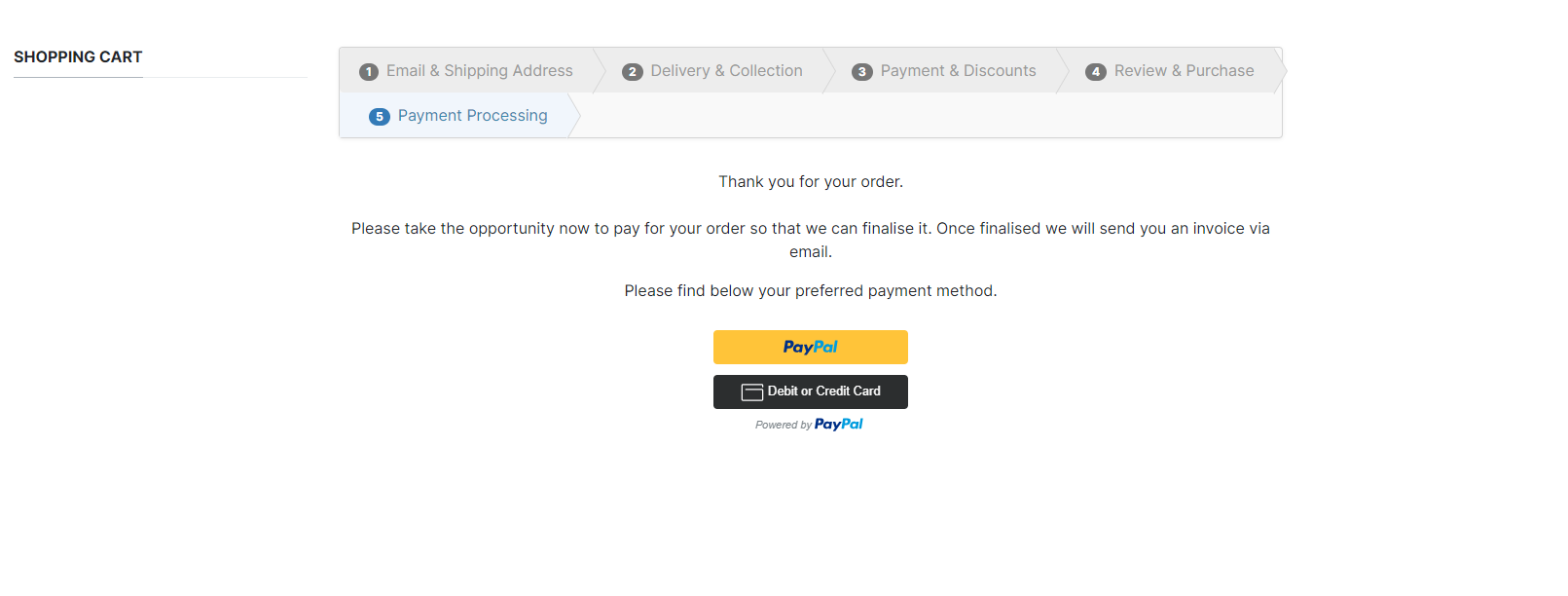Pay with the yellow PayPal button
This screenshot has height=596, width=1568.
coord(810,348)
